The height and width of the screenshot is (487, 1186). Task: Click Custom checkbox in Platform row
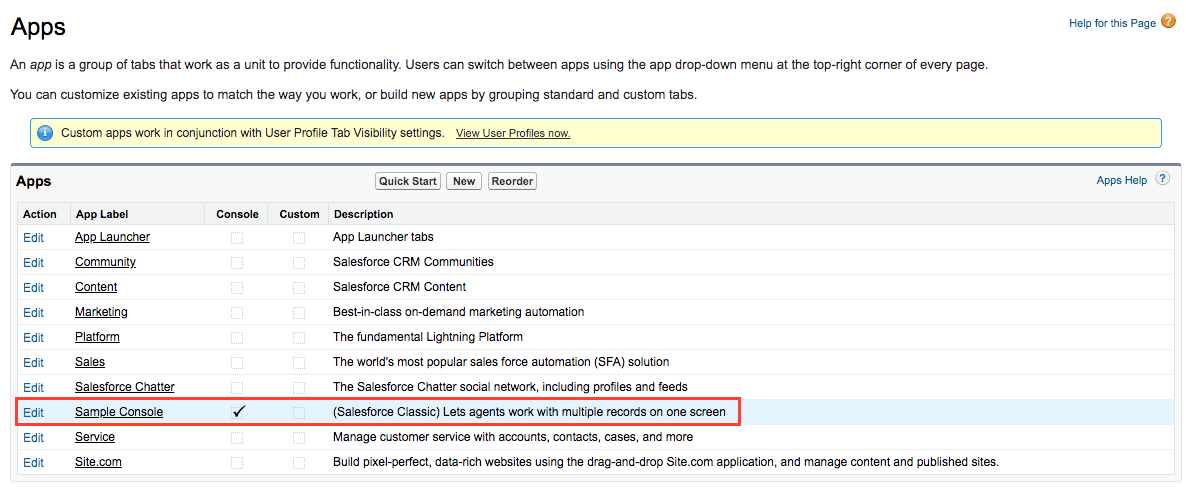(x=299, y=338)
